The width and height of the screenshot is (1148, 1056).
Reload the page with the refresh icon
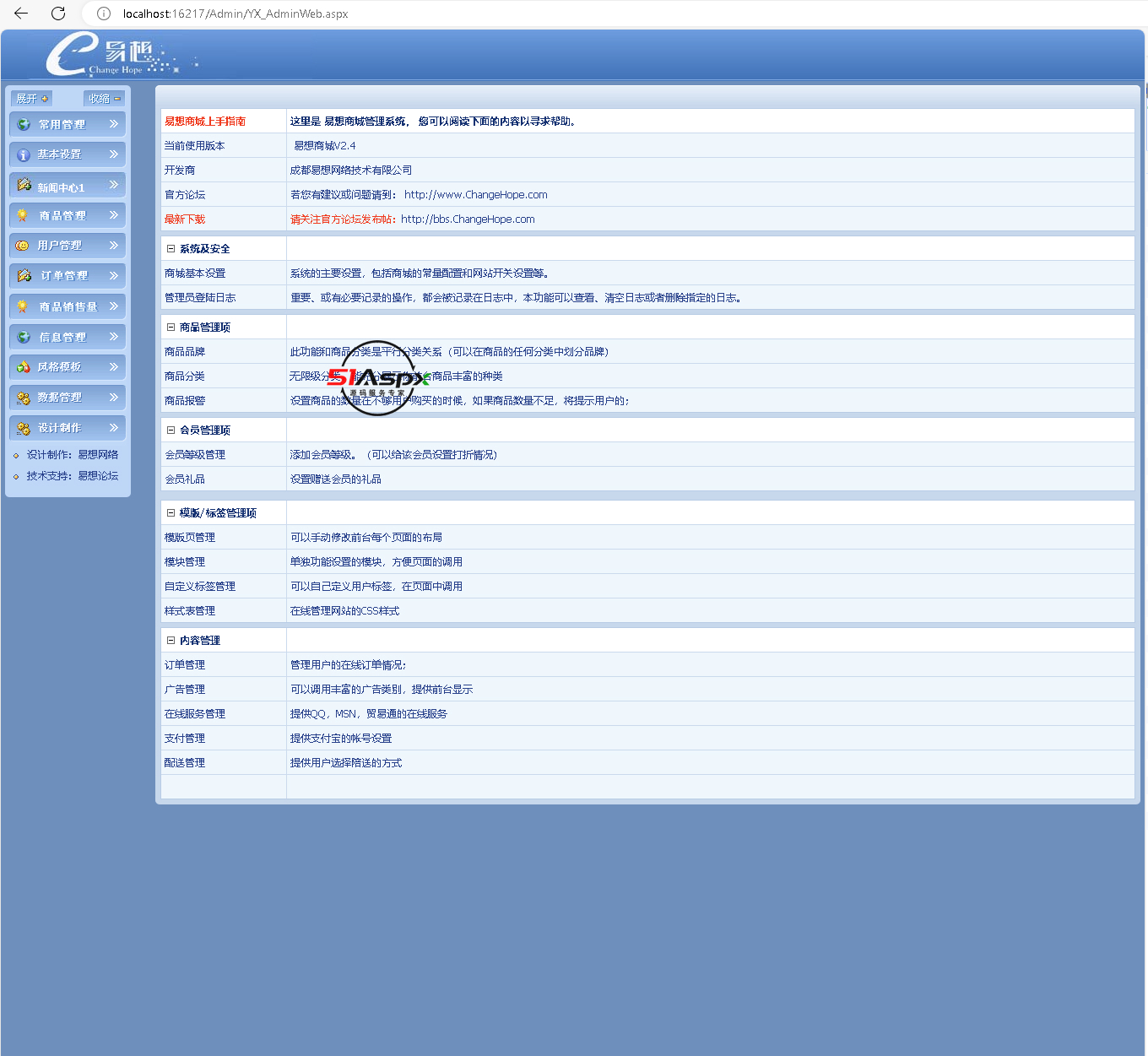coord(58,14)
